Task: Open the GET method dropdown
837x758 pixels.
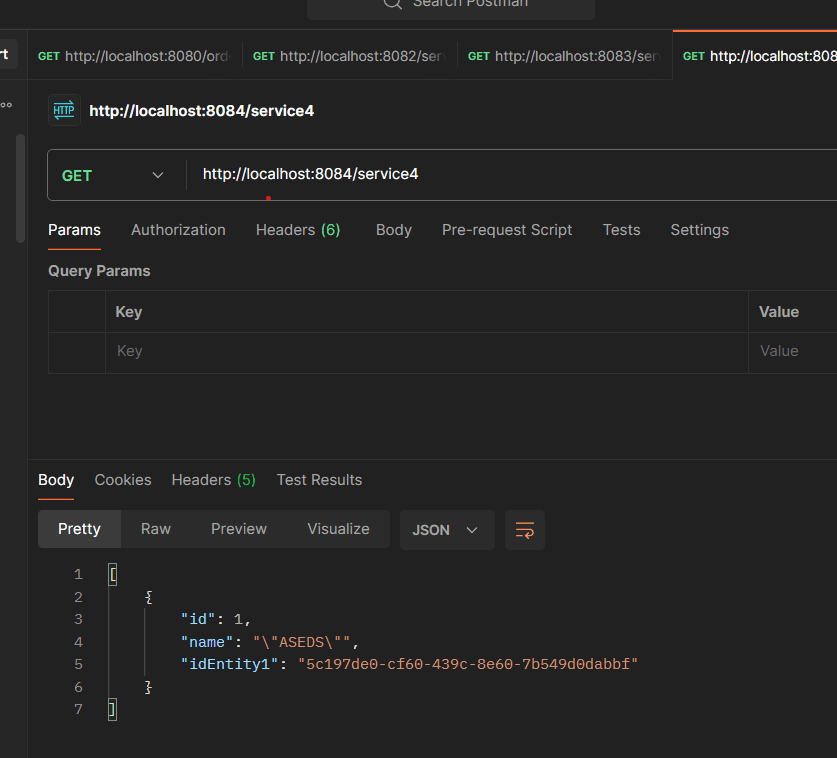Action: (x=114, y=175)
